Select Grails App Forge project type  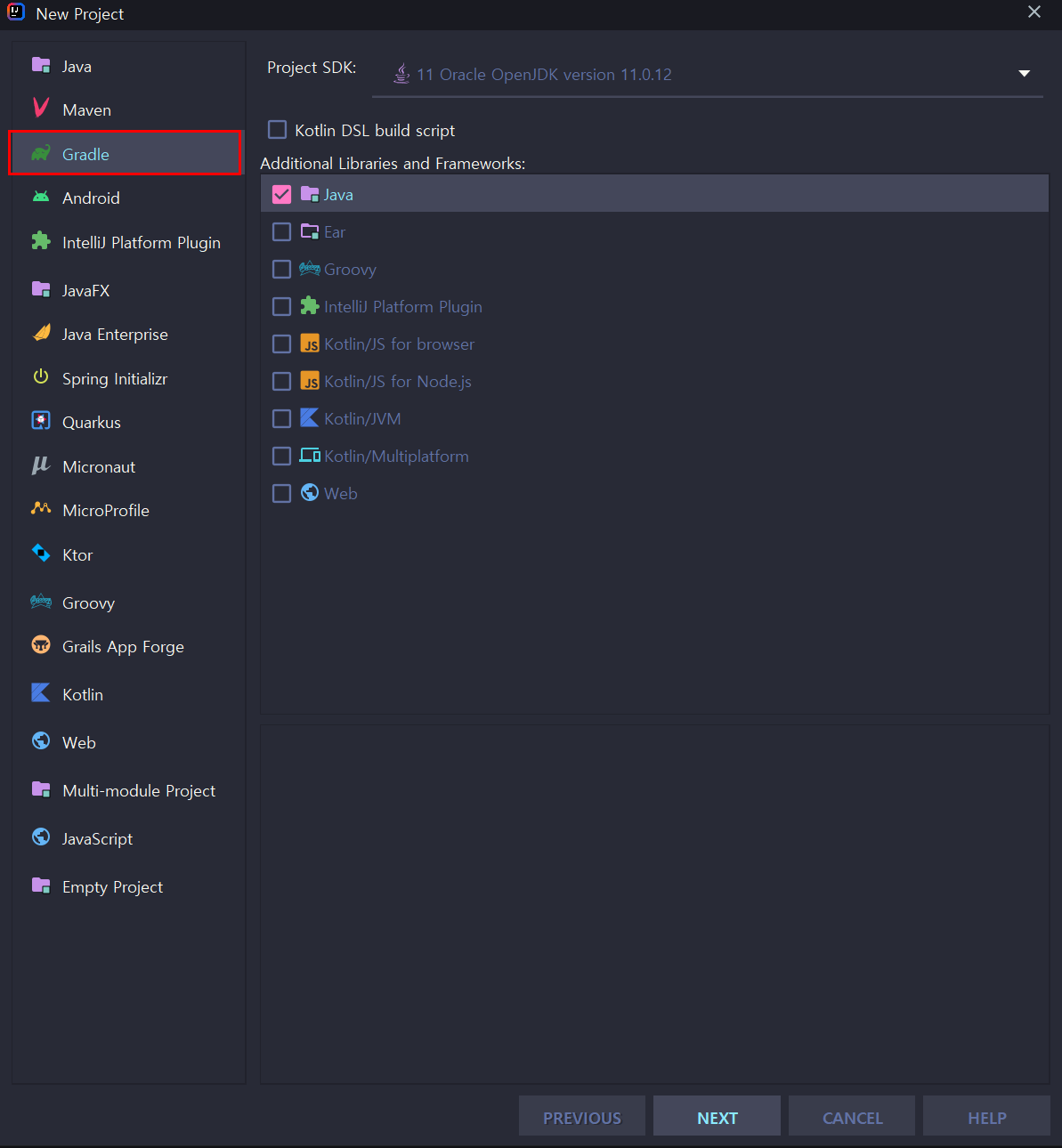[126, 646]
